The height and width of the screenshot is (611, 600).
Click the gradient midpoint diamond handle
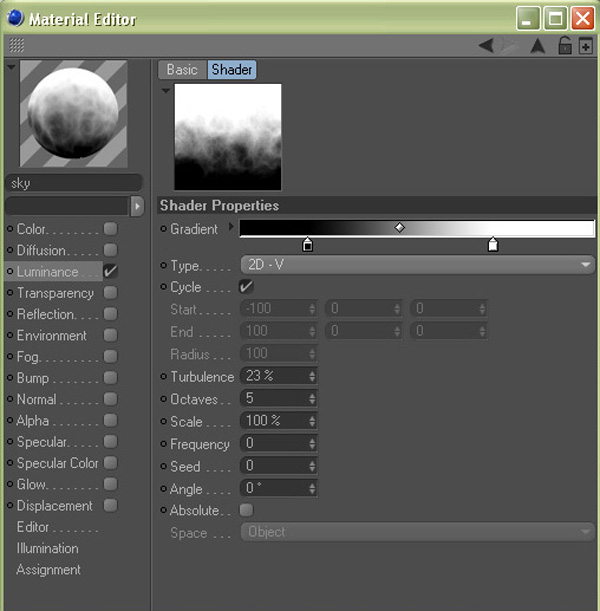click(400, 228)
